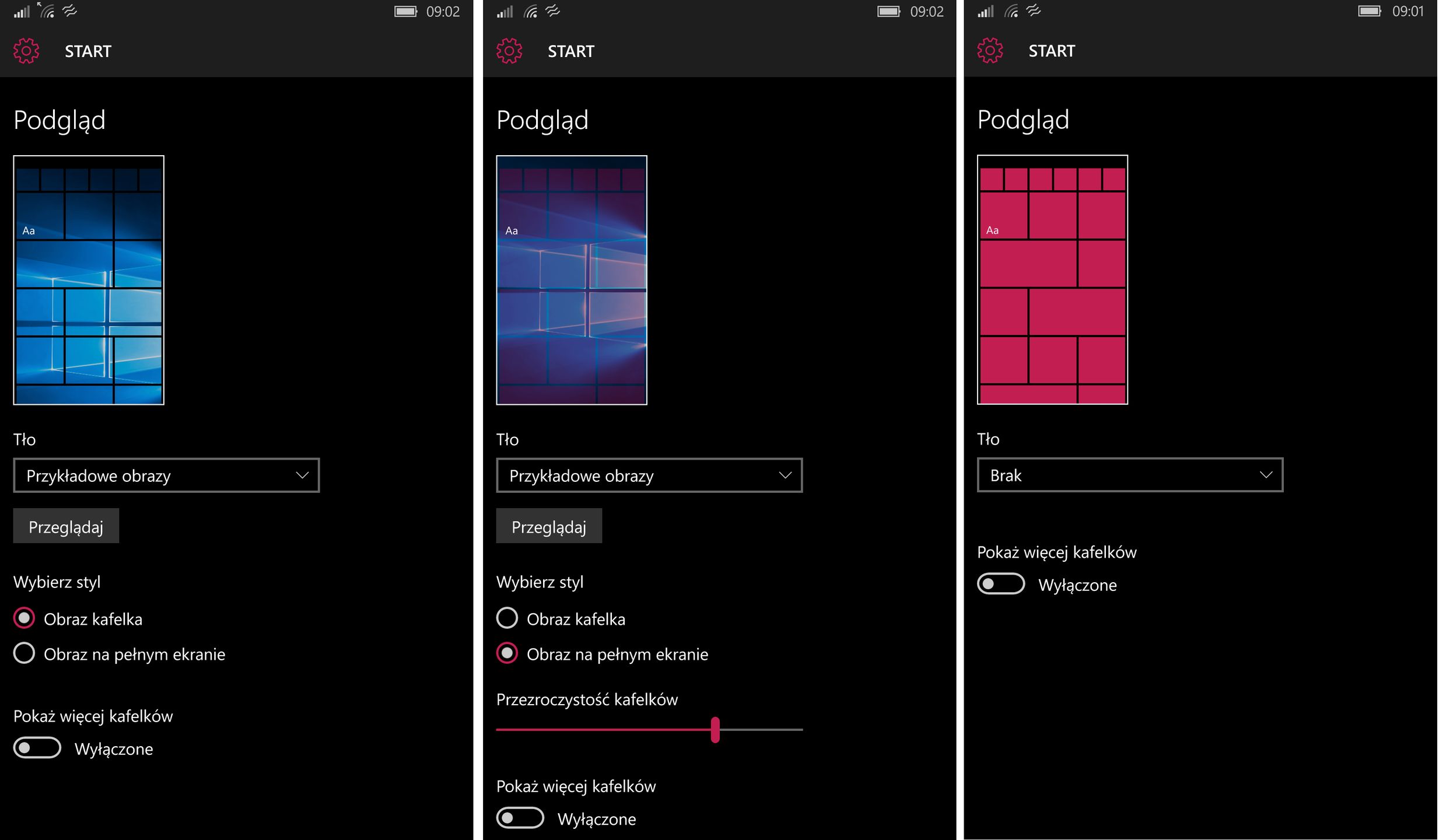Screen dimensions: 1439x840
Task: Tap the battery icon in the left screen
Action: 405,12
